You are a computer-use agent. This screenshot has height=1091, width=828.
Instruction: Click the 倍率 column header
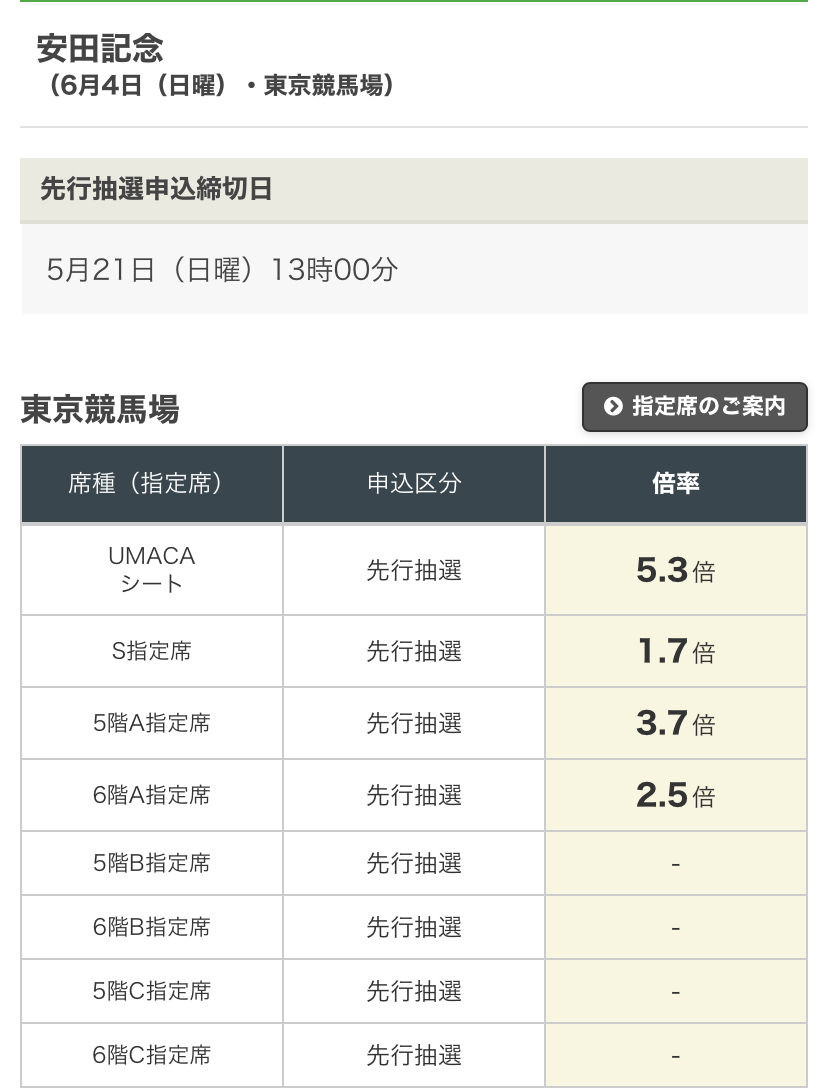[x=676, y=484]
